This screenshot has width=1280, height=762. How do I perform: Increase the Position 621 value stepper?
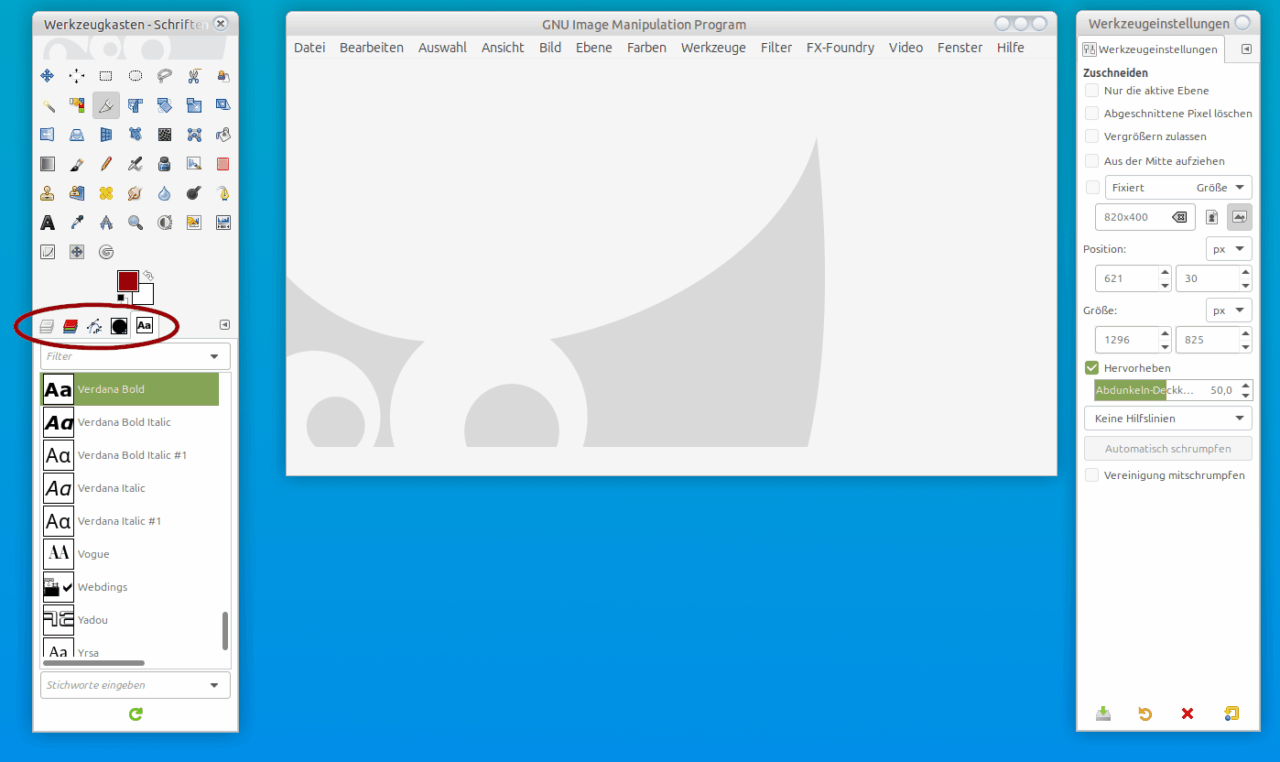(x=1164, y=271)
